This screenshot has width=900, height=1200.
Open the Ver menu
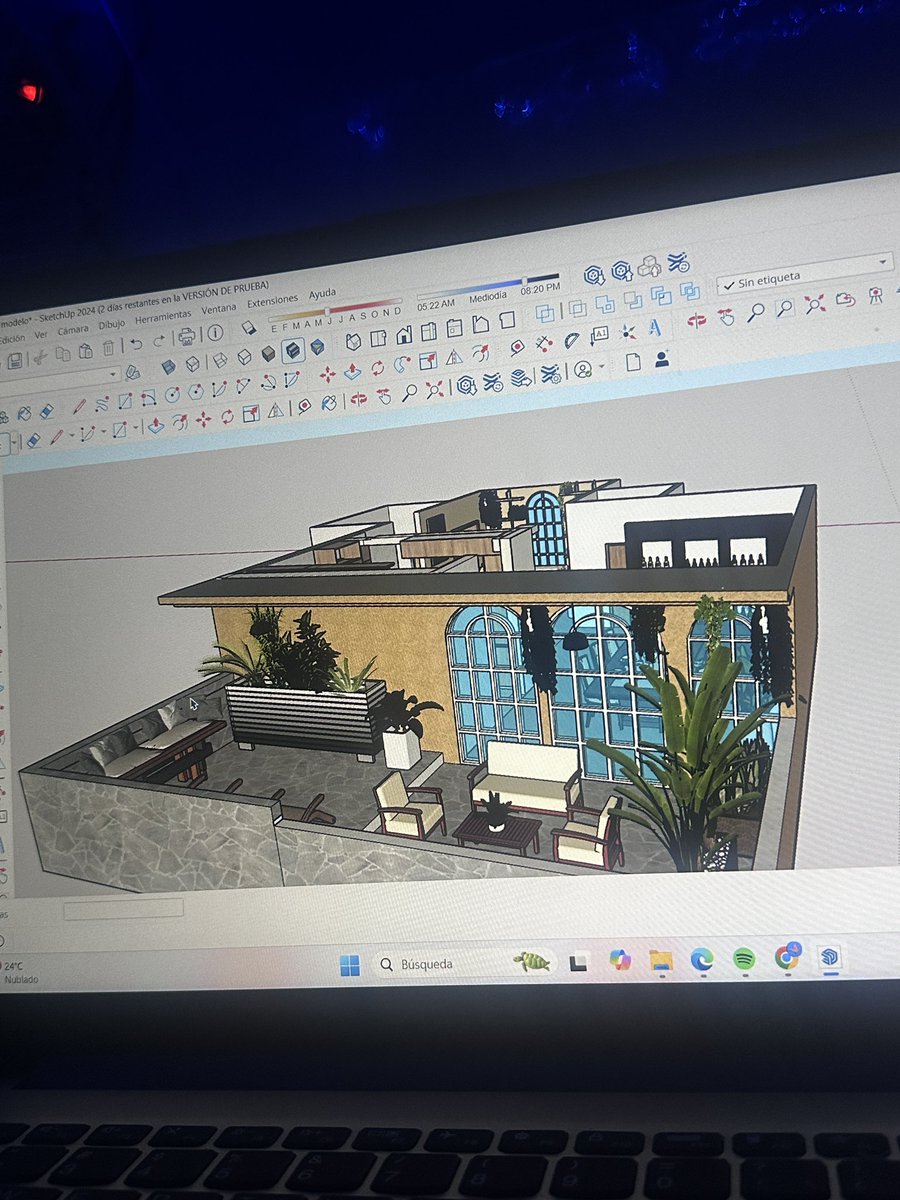tap(41, 334)
